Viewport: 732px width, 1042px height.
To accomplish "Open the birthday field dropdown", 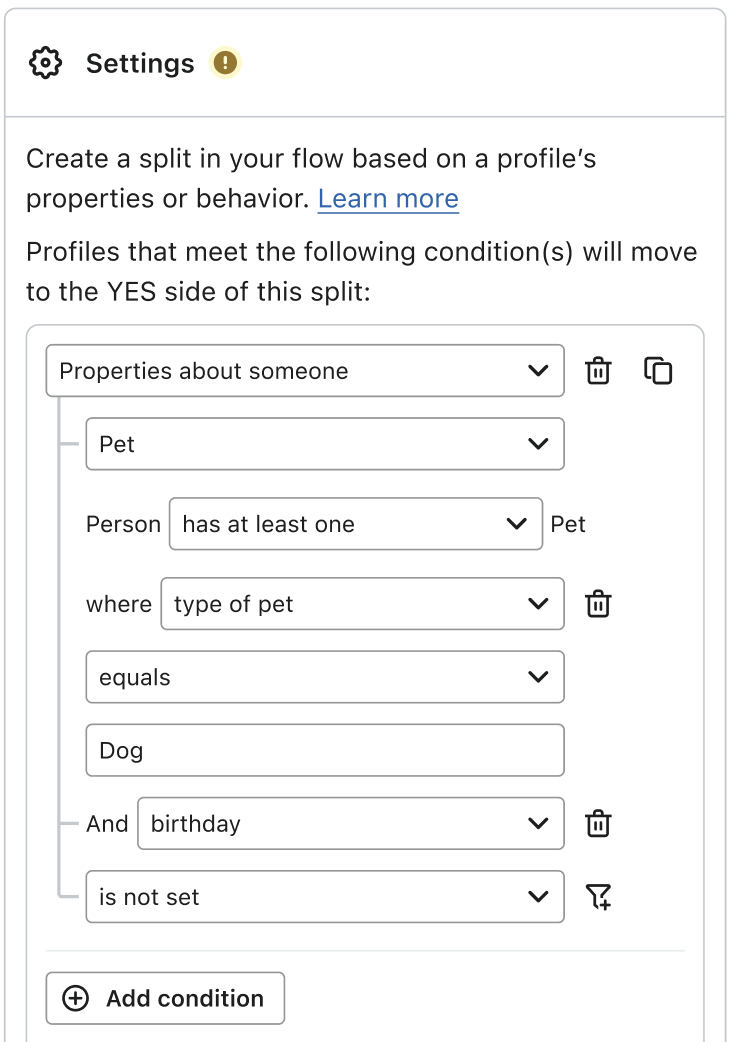I will pyautogui.click(x=350, y=824).
